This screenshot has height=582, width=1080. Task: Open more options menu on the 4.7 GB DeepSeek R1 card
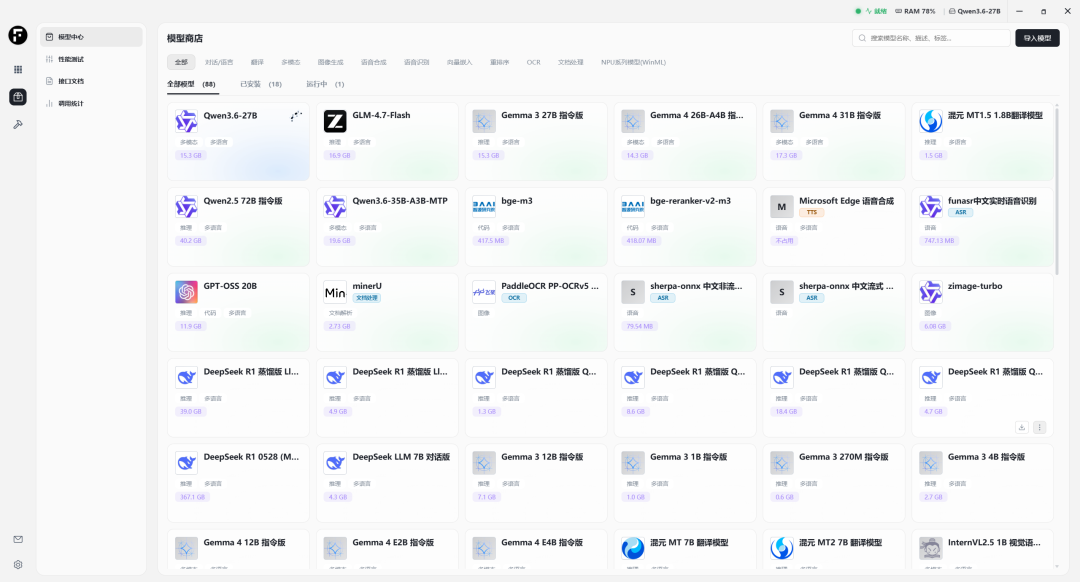pyautogui.click(x=1039, y=428)
